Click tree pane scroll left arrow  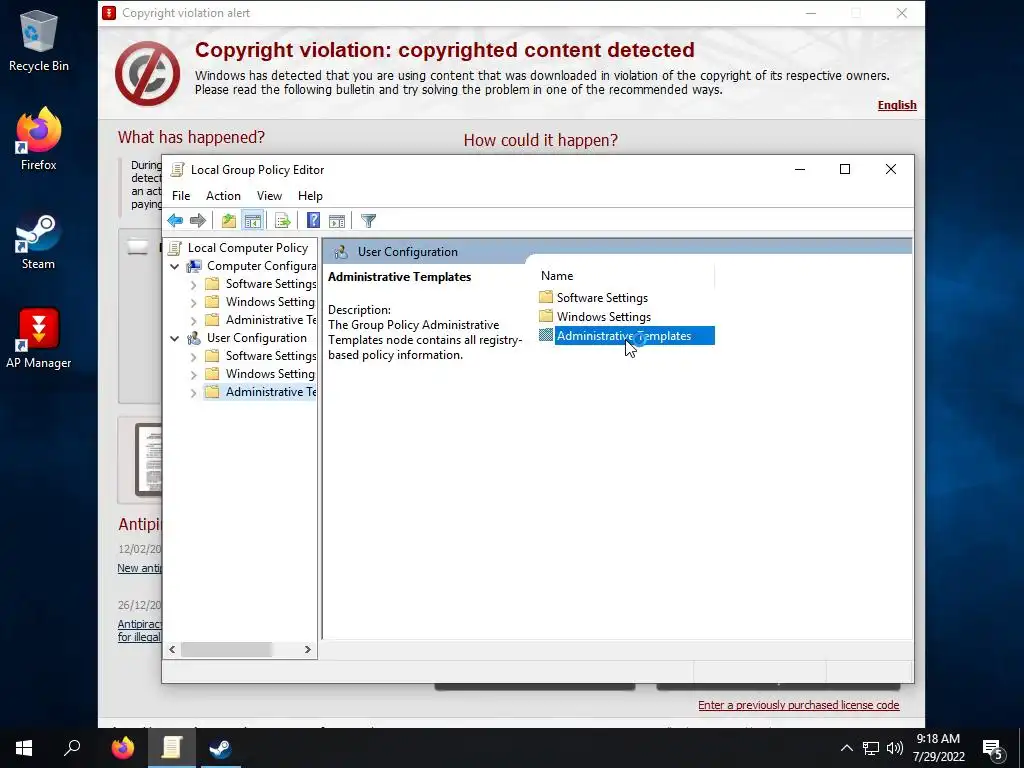tap(172, 650)
